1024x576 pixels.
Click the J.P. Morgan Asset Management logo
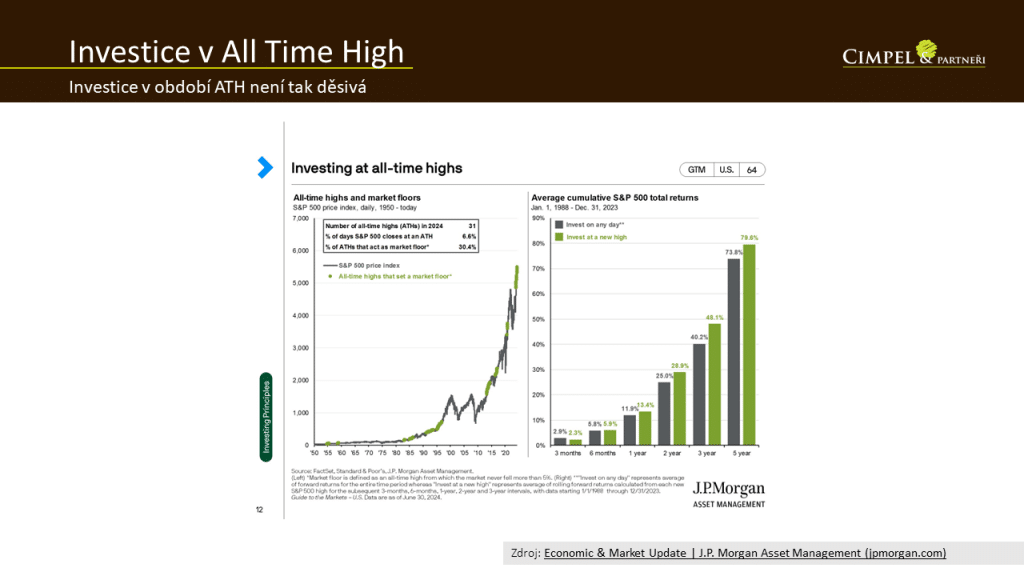pyautogui.click(x=728, y=493)
